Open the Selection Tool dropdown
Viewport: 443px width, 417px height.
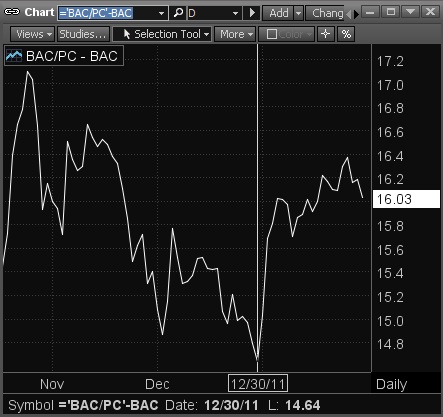[x=162, y=34]
